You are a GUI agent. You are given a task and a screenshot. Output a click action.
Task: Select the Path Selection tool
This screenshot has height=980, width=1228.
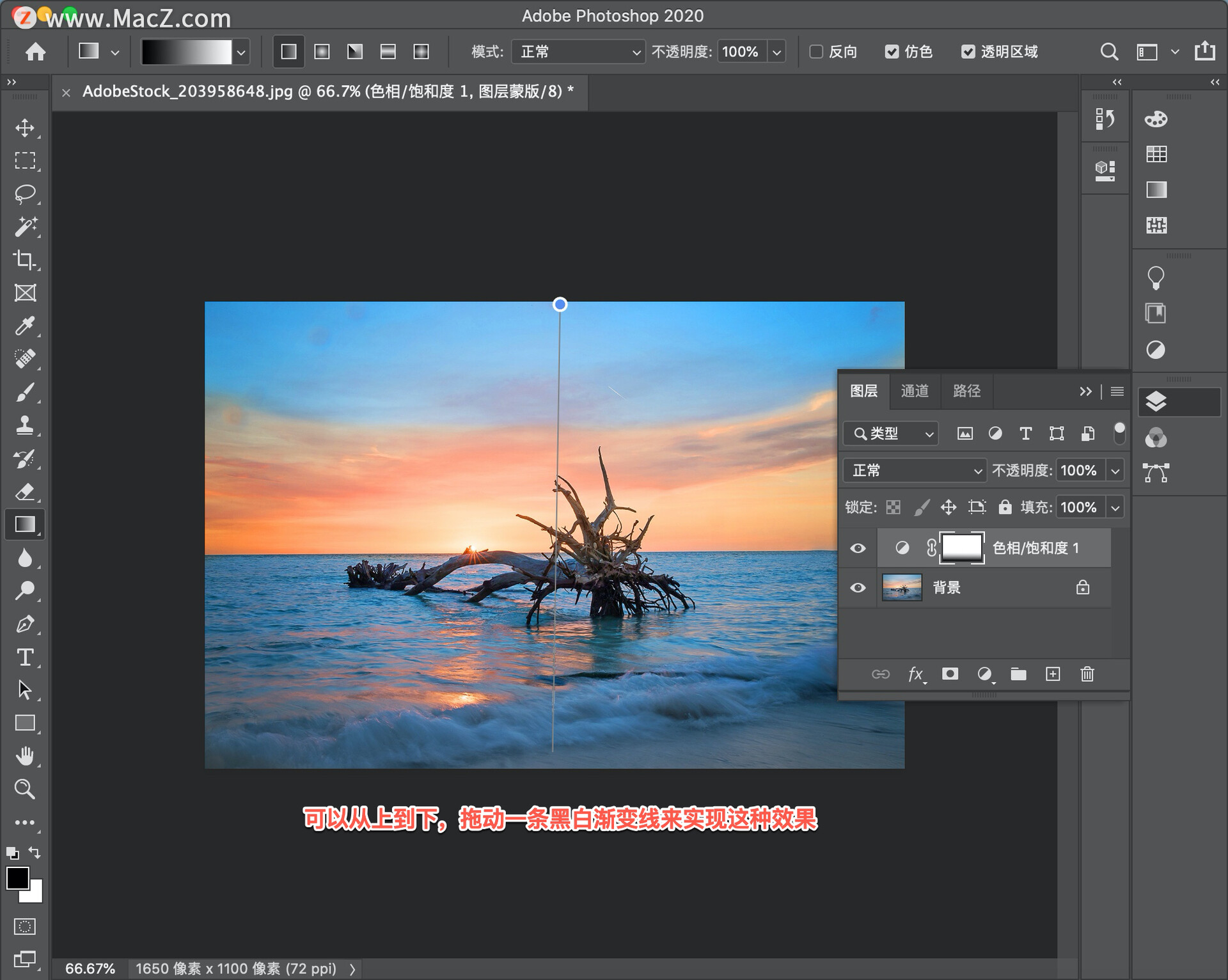[25, 690]
